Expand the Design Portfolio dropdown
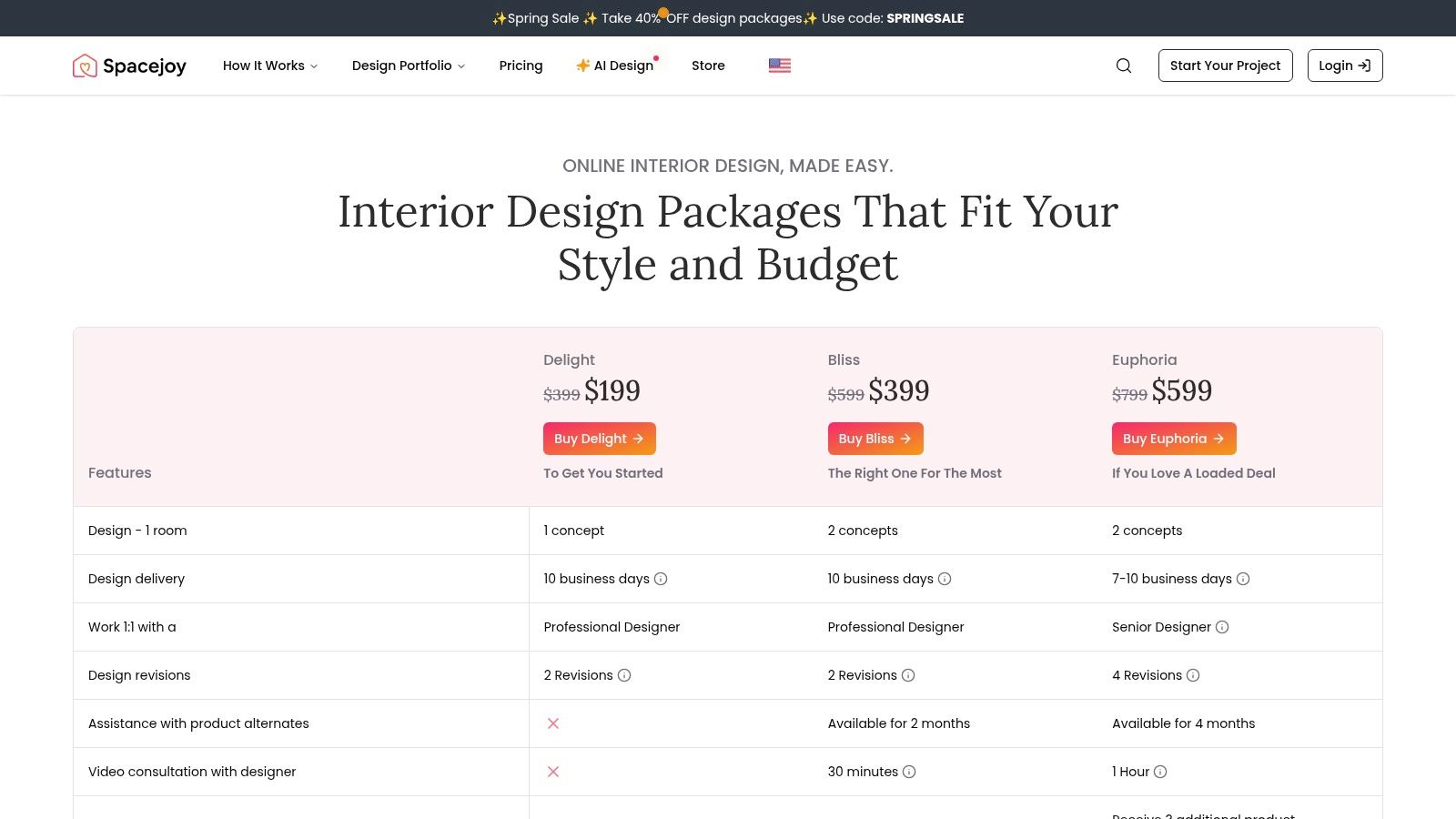 coord(409,66)
